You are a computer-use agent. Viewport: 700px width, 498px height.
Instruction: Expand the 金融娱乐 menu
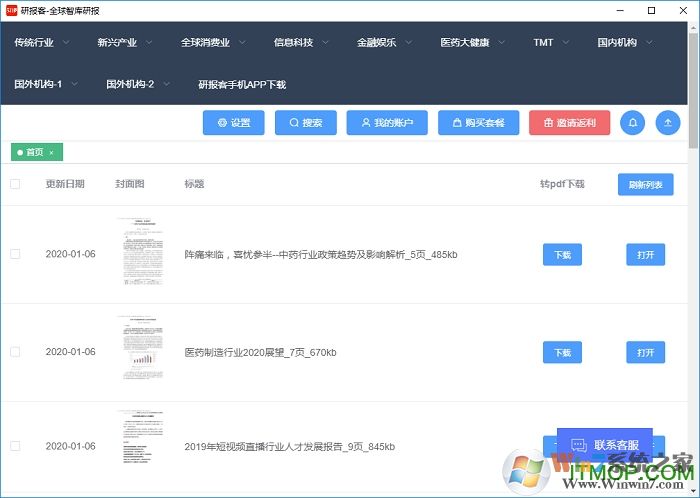pyautogui.click(x=384, y=42)
